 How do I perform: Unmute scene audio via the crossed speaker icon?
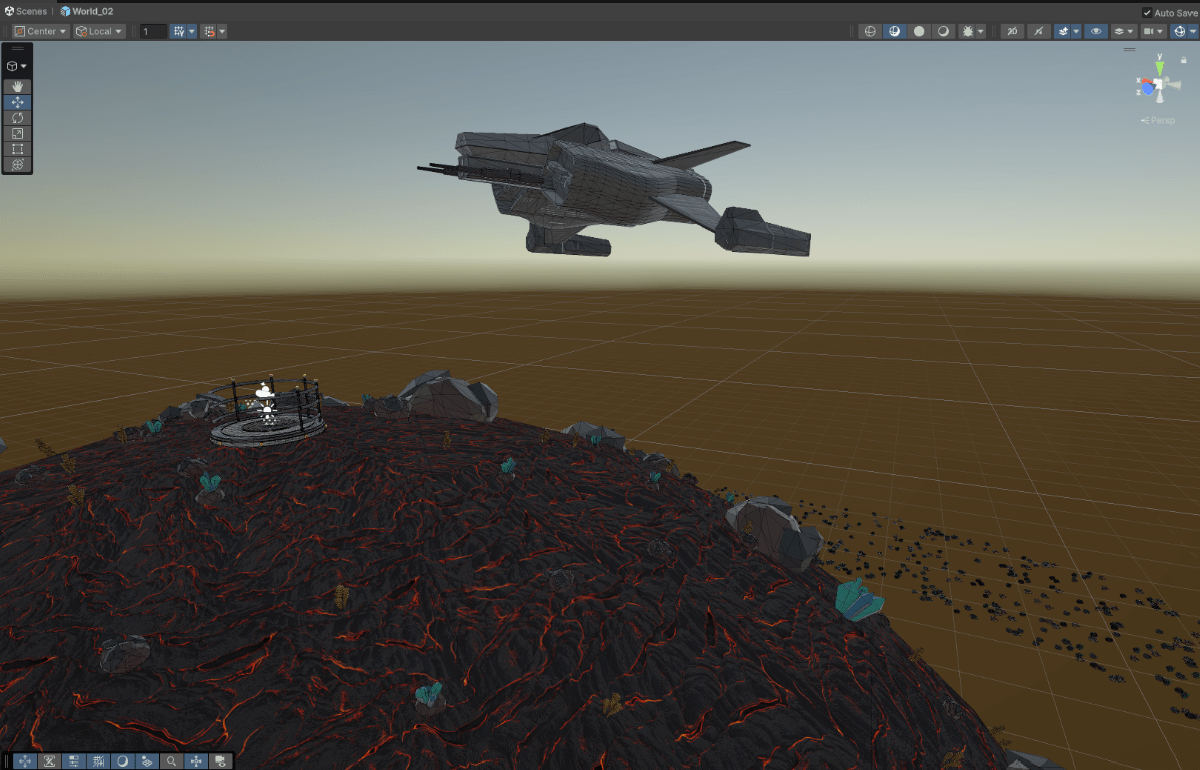(x=1037, y=31)
